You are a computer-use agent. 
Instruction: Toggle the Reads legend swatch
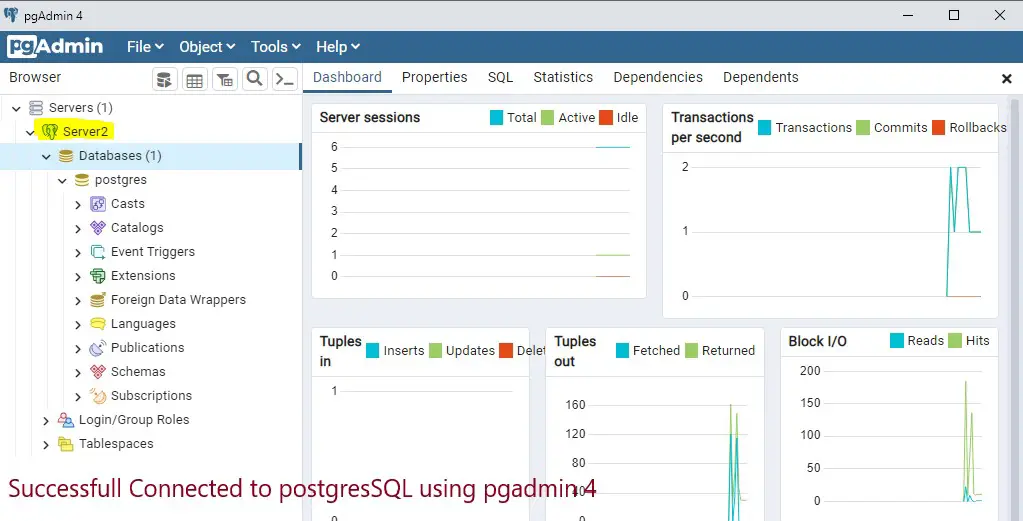(x=896, y=340)
